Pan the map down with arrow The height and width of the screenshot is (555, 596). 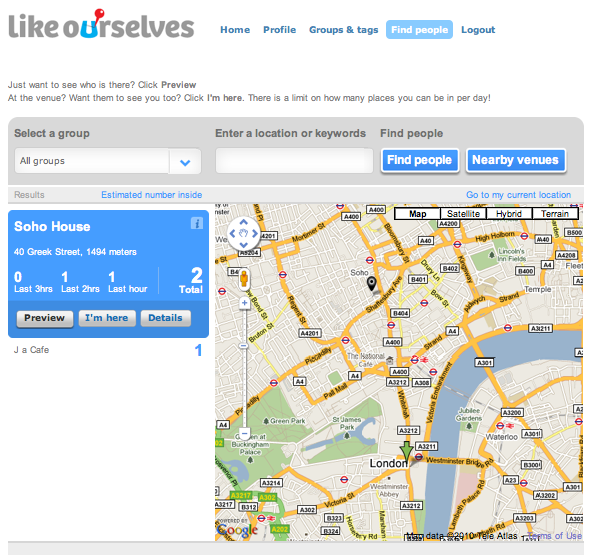[x=244, y=245]
